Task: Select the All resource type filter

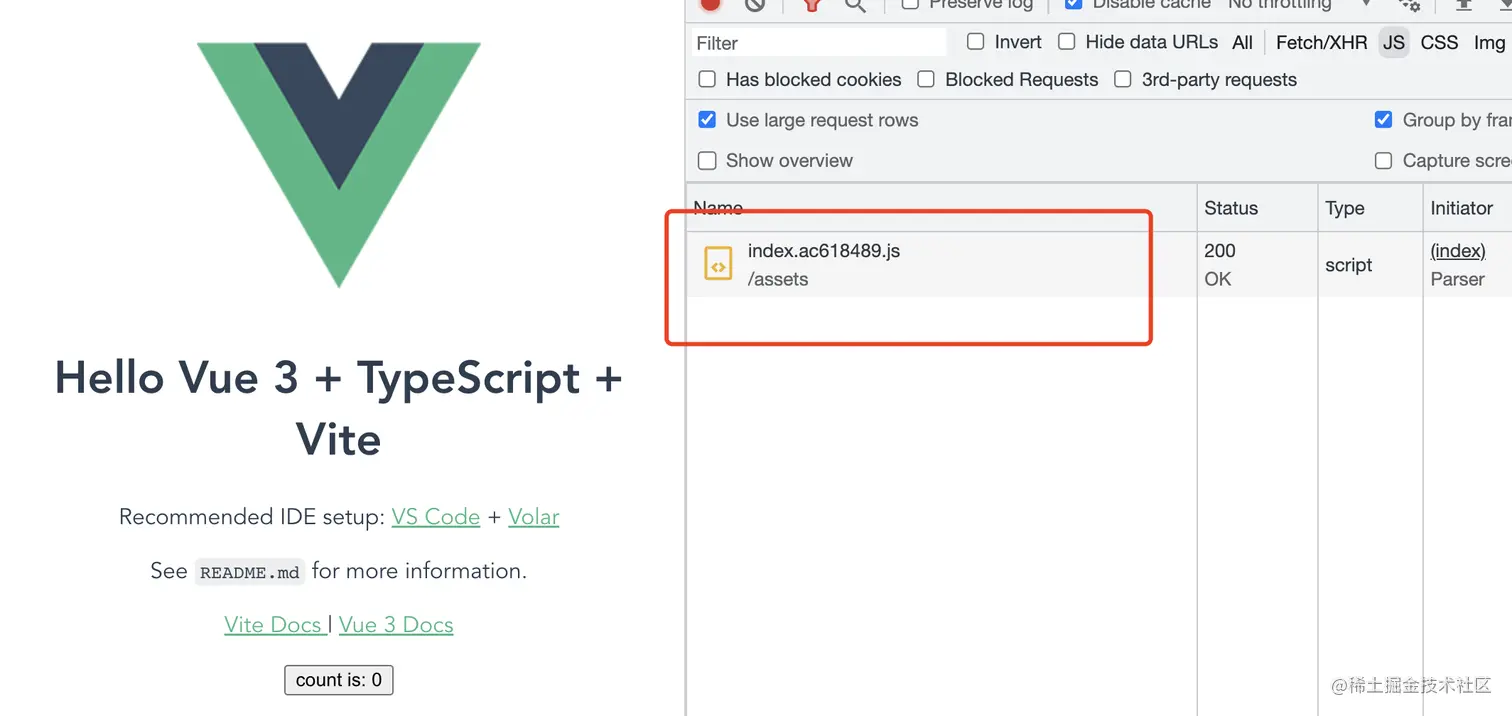Action: [x=1243, y=42]
